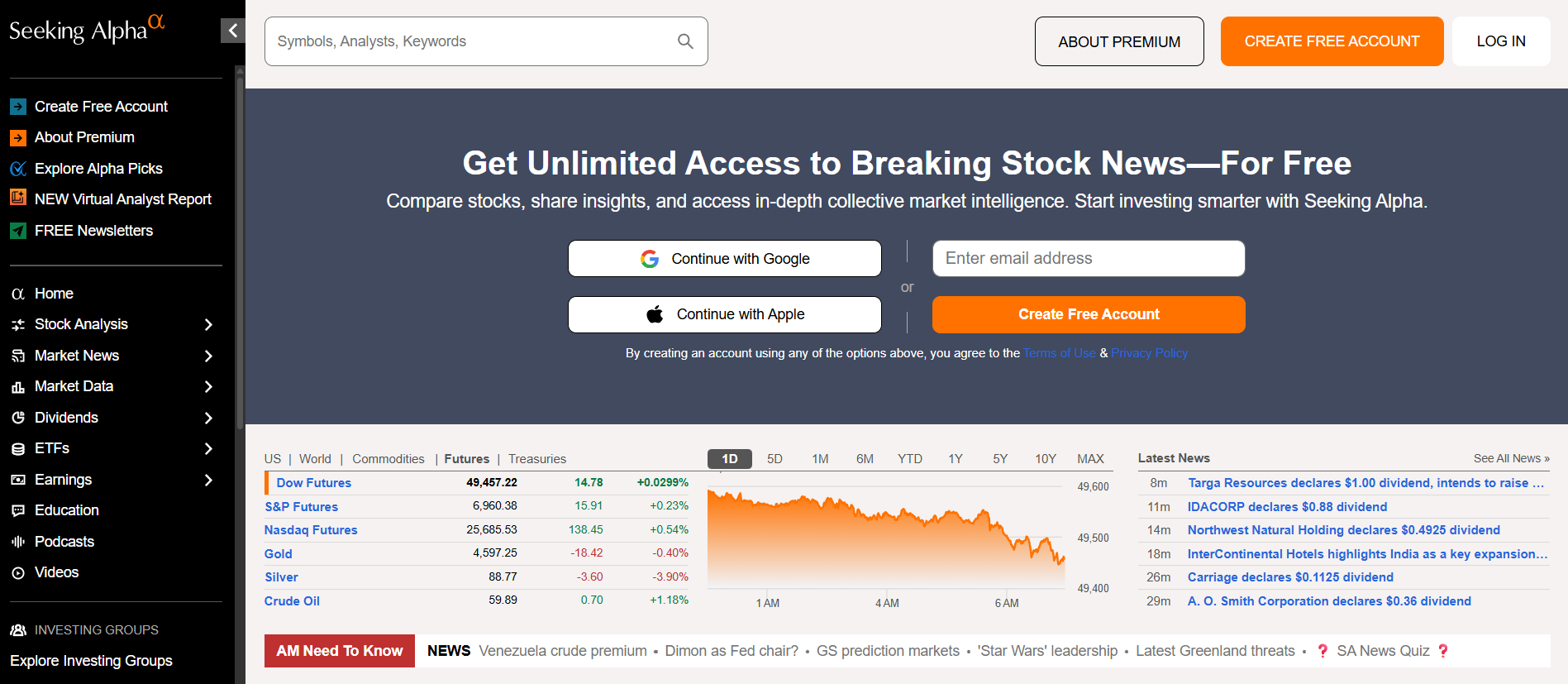The image size is (1568, 684).
Task: Expand the Market News menu
Action: pos(208,356)
